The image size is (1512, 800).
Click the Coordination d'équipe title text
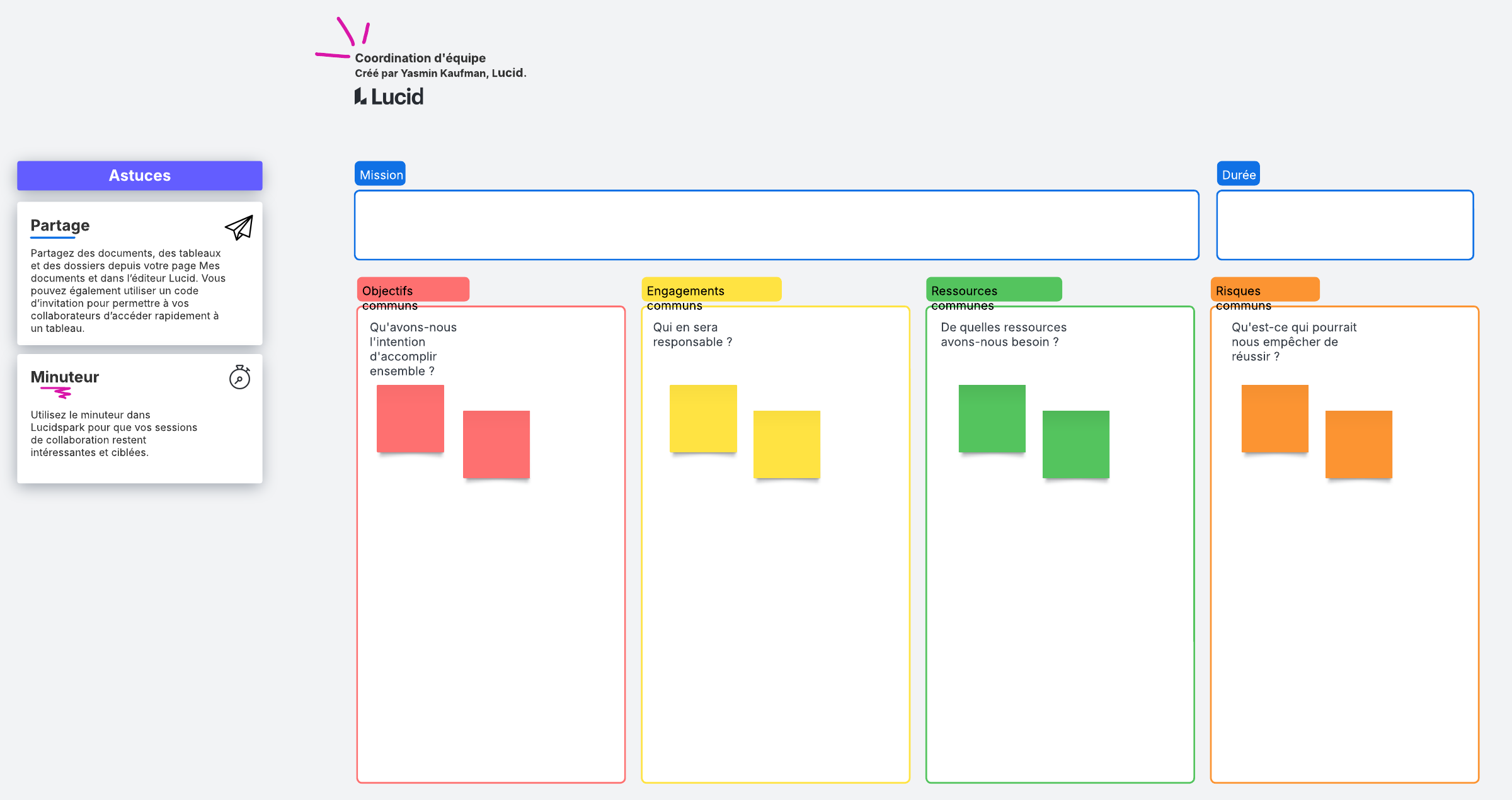click(x=420, y=58)
